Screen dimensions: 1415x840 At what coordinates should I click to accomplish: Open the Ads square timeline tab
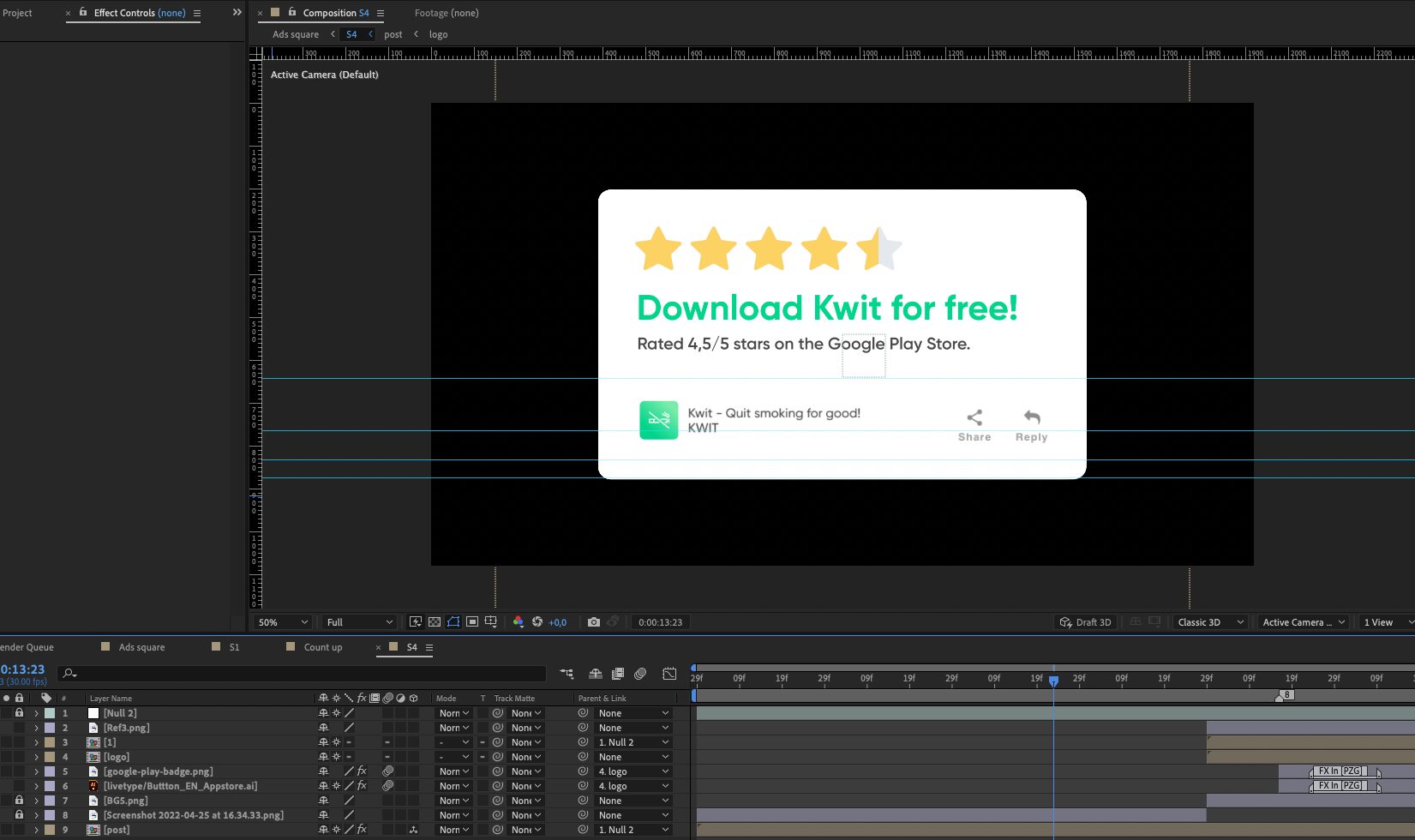[x=141, y=647]
